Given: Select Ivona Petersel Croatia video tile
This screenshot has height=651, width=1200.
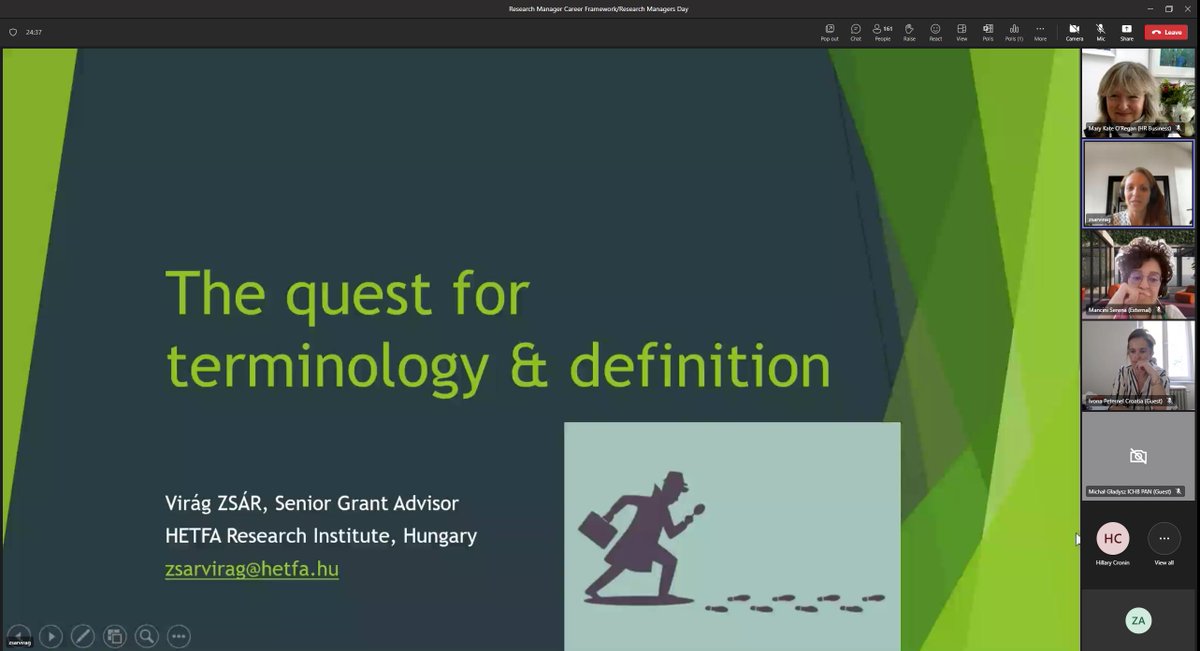Looking at the screenshot, I should (x=1138, y=365).
